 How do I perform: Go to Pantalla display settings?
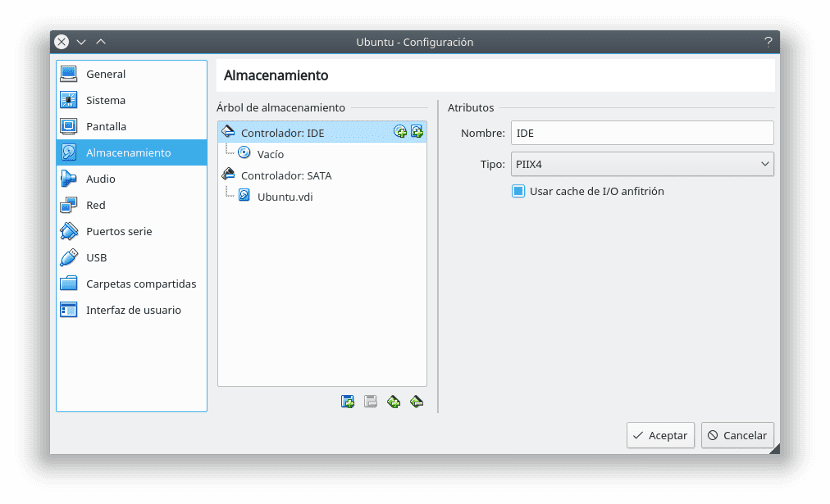[106, 127]
